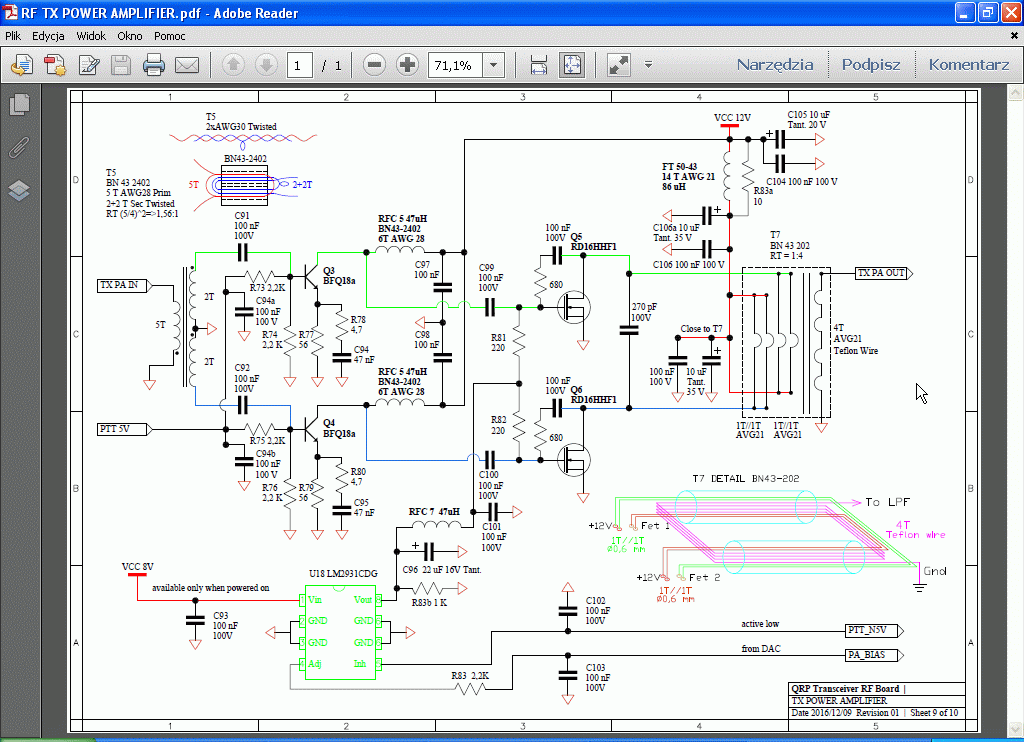Open the attachments paperclip panel
Viewport: 1024px width, 742px height.
(x=19, y=148)
